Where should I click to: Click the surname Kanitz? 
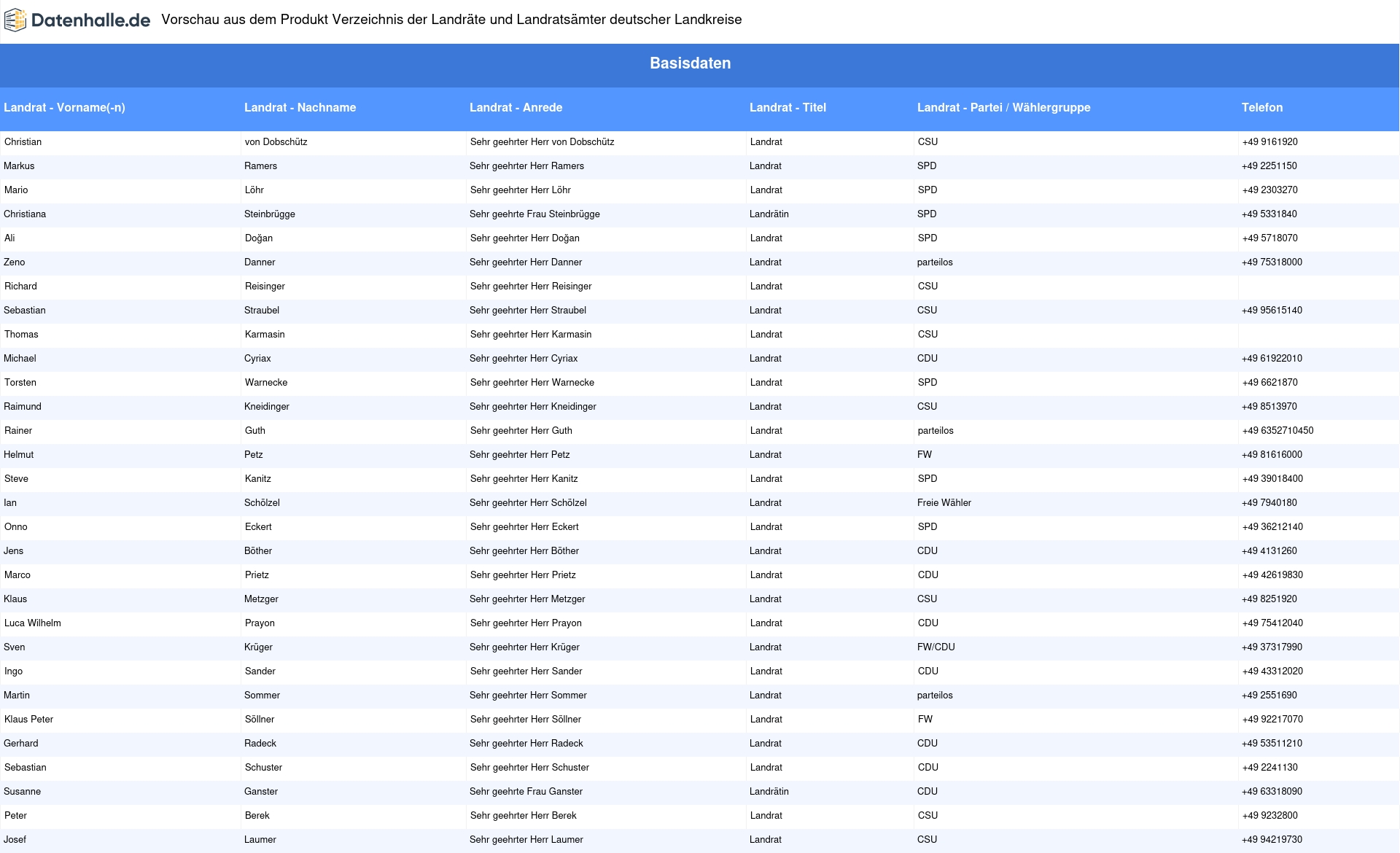[258, 479]
